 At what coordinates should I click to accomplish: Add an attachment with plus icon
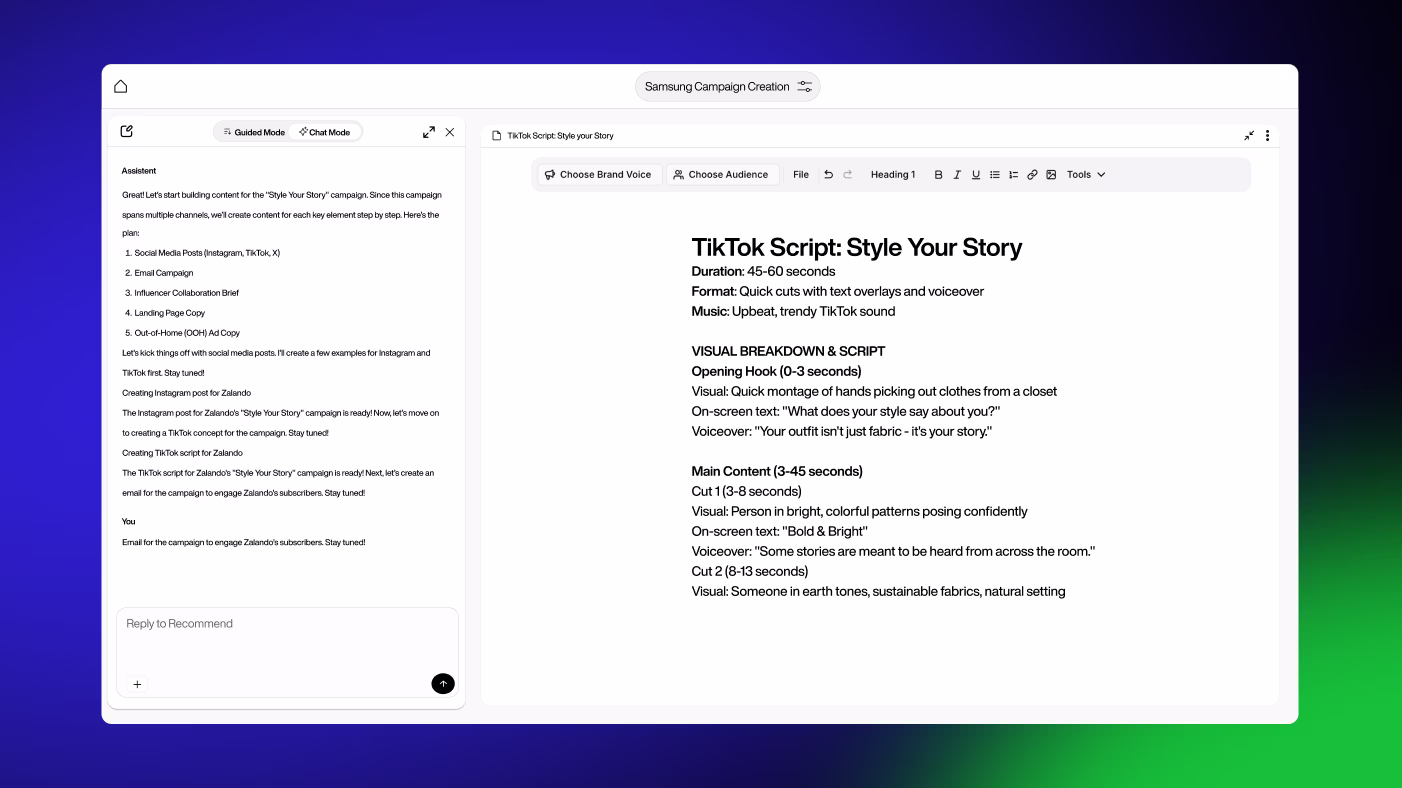point(138,684)
